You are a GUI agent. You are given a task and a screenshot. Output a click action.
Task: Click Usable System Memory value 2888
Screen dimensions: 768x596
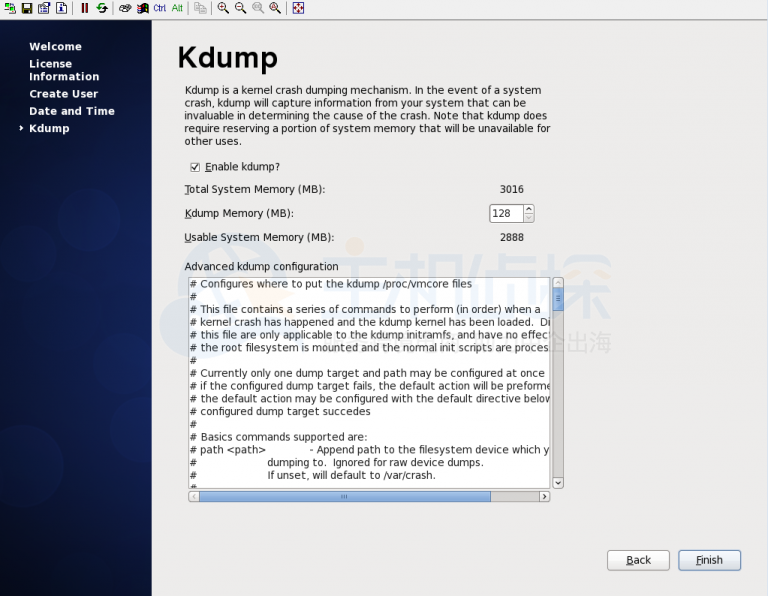(x=512, y=238)
